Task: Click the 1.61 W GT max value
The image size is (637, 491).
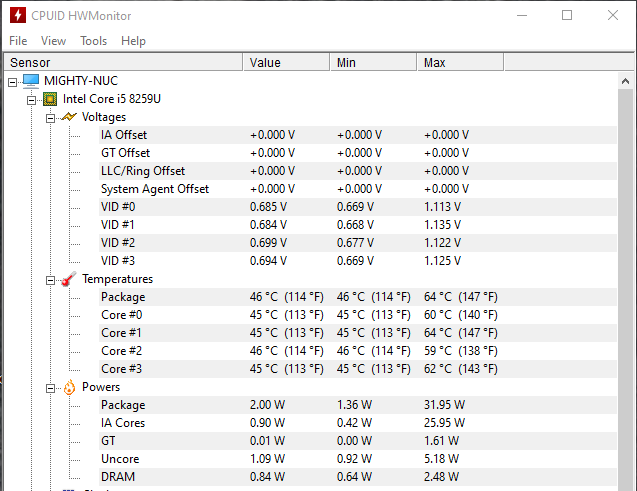Action: pos(441,441)
